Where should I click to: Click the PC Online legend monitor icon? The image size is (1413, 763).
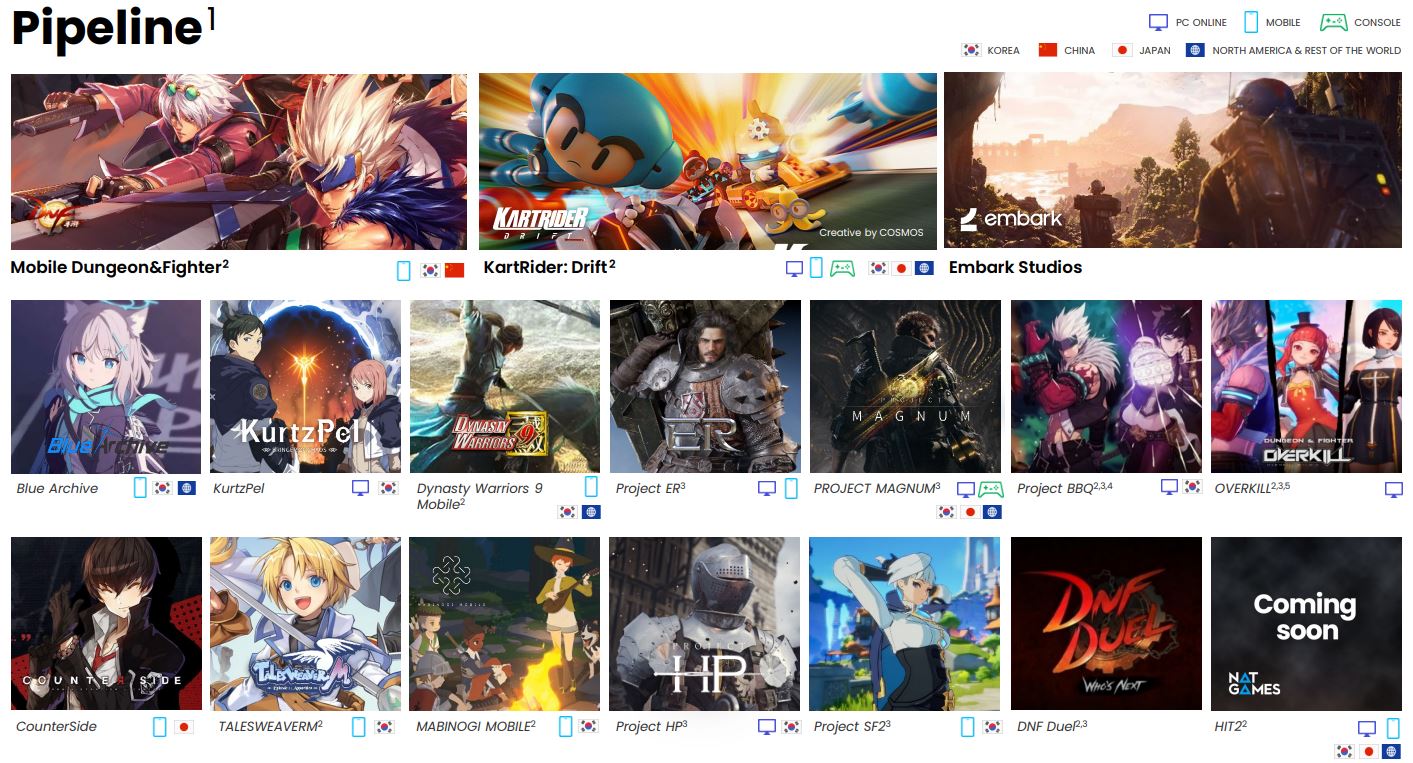(1158, 22)
